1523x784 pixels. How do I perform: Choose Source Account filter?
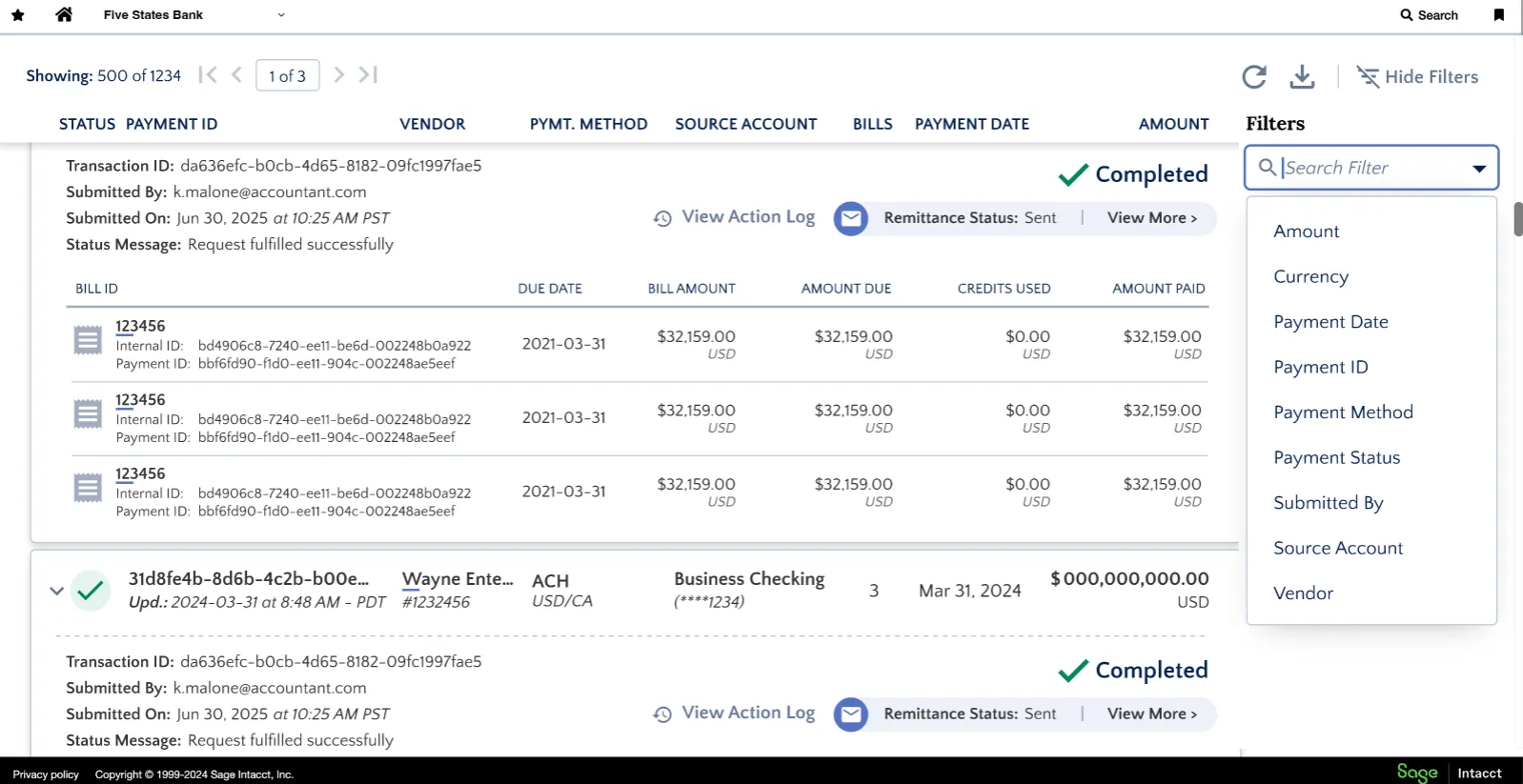(1337, 549)
